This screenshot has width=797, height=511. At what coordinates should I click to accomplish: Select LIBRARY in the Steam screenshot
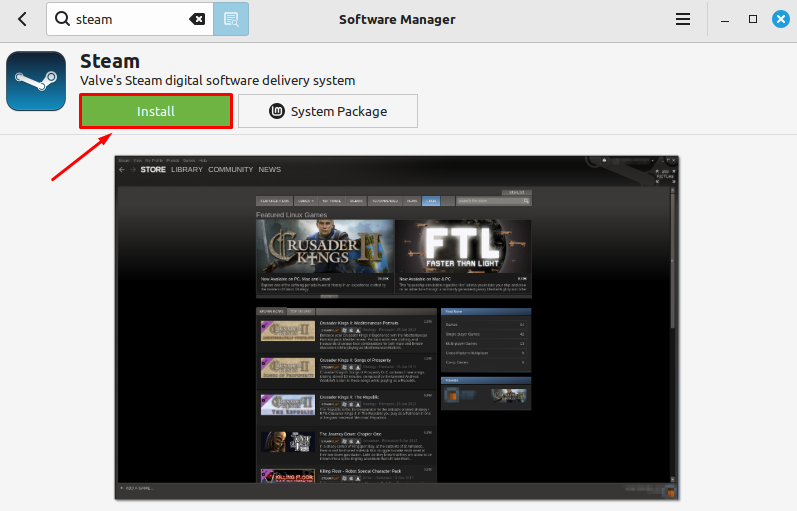point(187,170)
